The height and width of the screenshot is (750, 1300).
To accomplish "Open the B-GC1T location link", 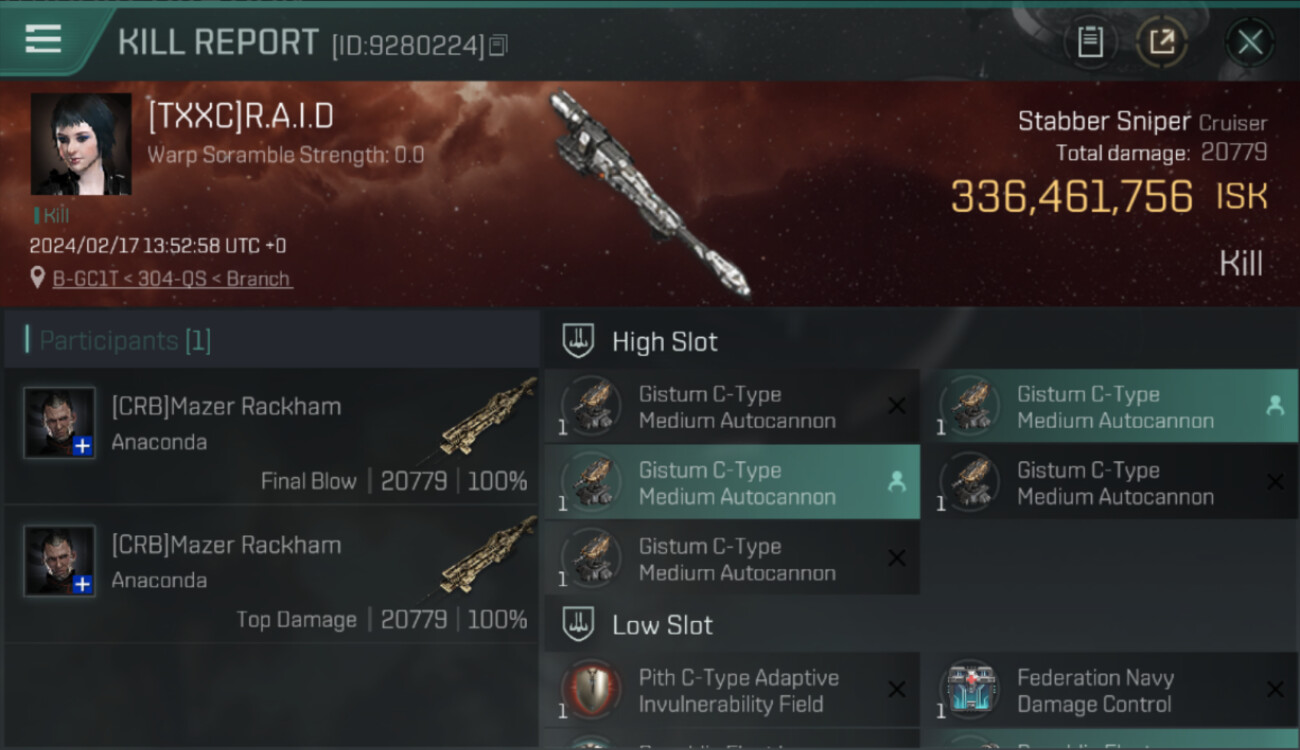I will click(172, 279).
